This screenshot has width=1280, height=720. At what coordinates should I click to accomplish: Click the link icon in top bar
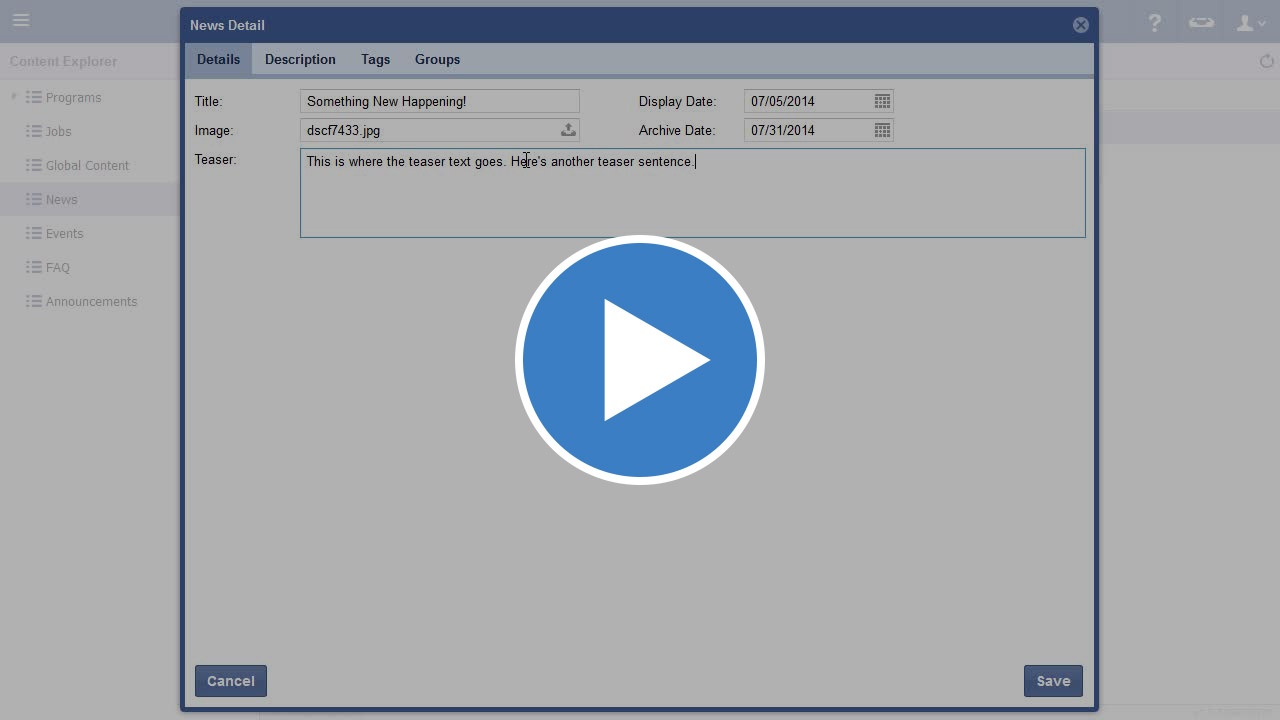[x=1201, y=22]
